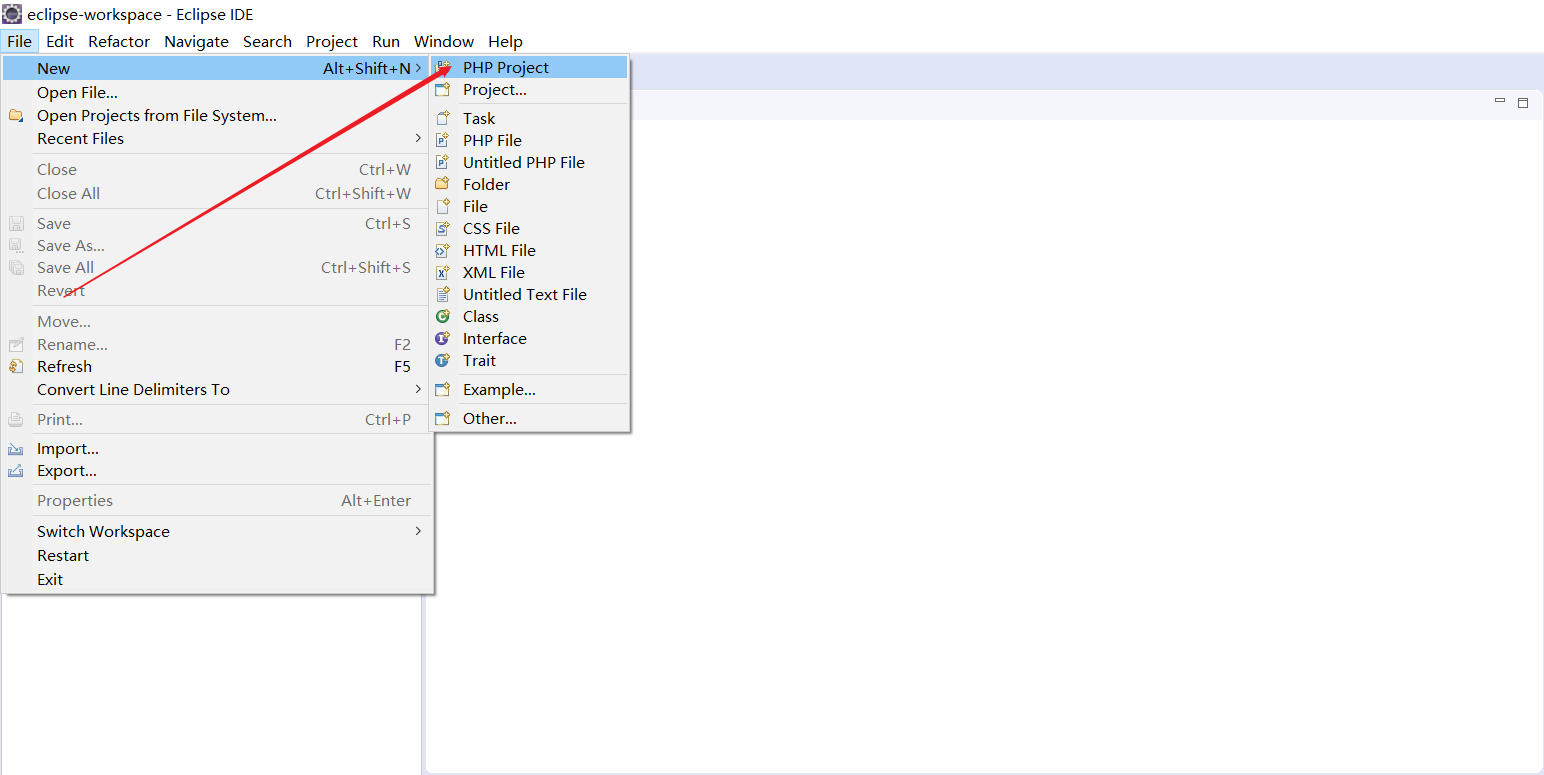Viewport: 1544px width, 775px height.
Task: Click the Task item icon
Action: click(x=443, y=118)
